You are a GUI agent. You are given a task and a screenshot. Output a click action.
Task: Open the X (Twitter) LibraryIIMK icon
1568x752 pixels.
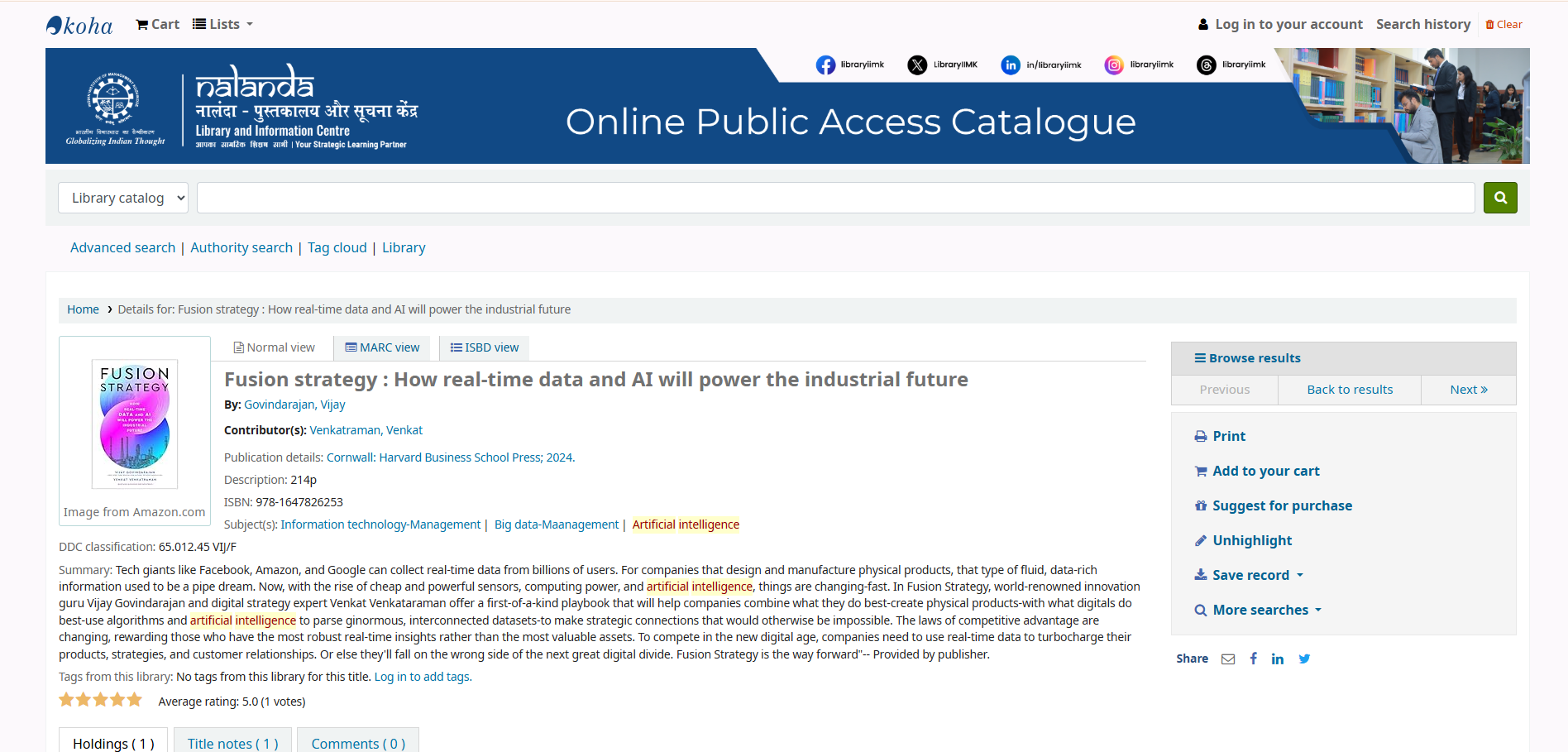point(917,65)
